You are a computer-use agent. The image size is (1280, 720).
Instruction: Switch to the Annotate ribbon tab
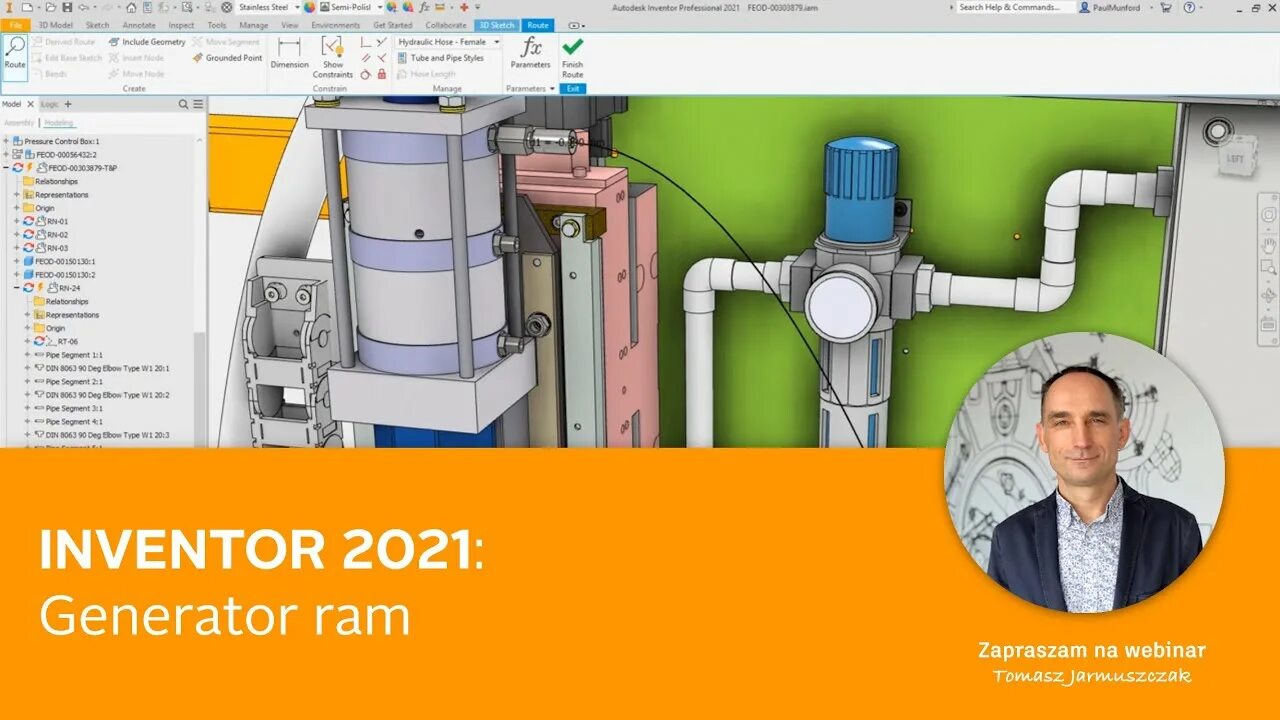(x=138, y=25)
